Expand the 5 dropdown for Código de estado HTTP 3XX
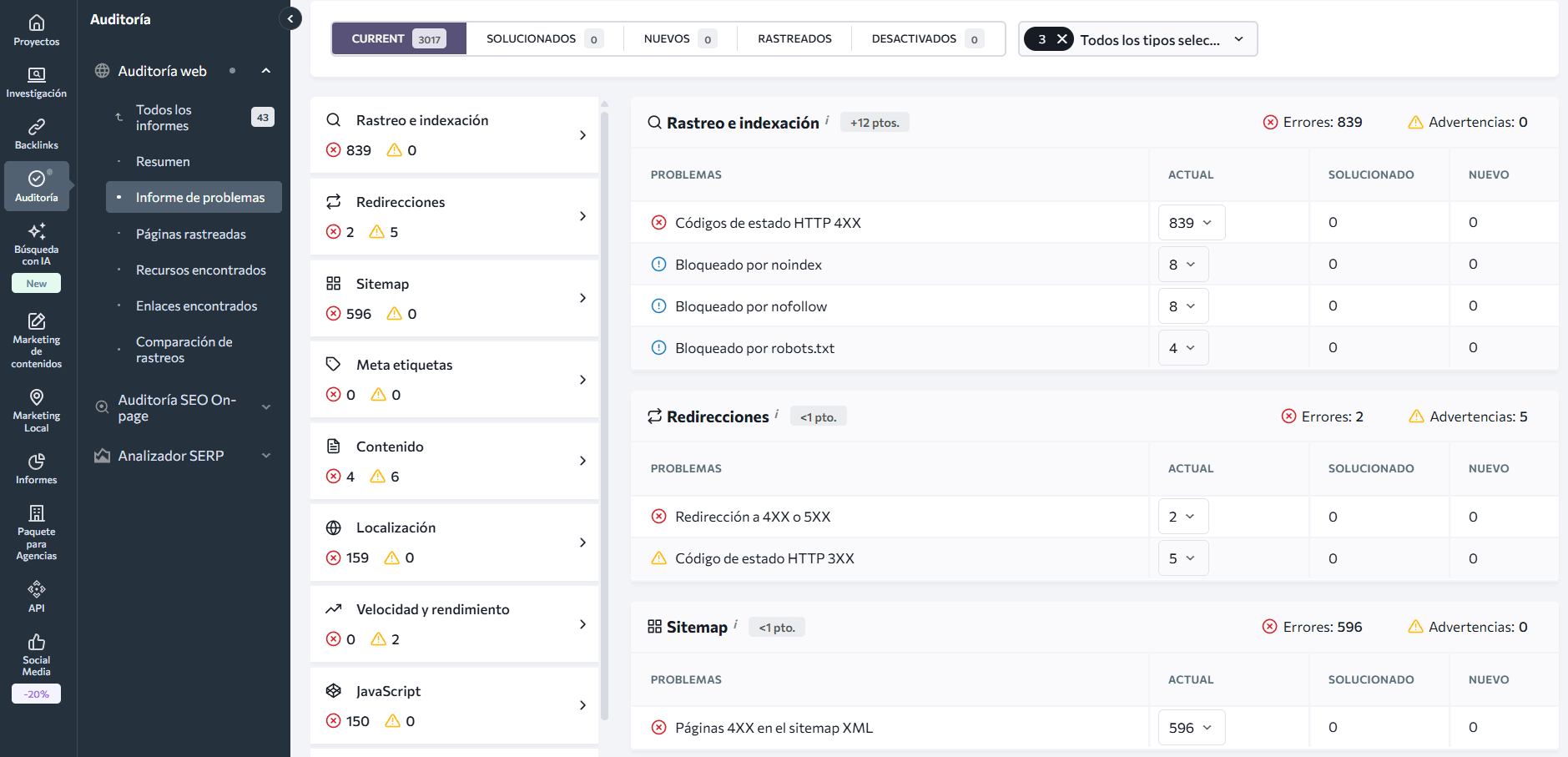 point(1182,558)
